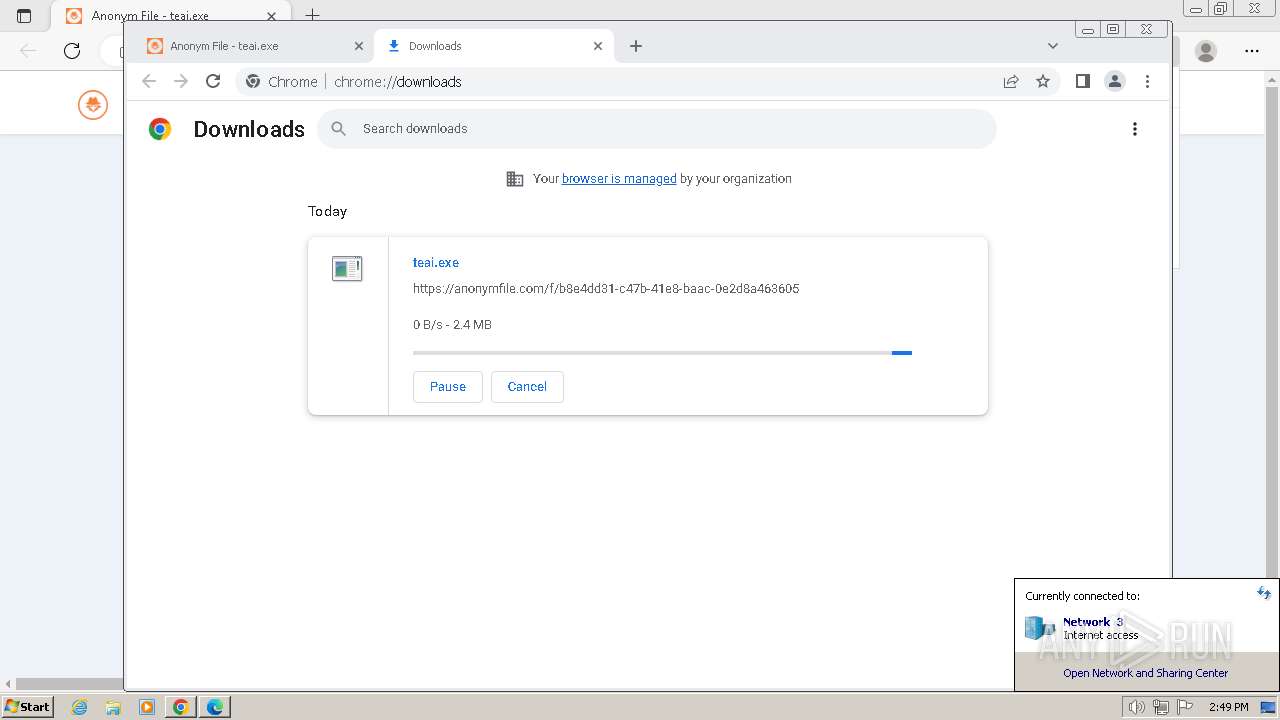Go back in Chrome window
Screen dimensions: 1280x720
point(149,82)
